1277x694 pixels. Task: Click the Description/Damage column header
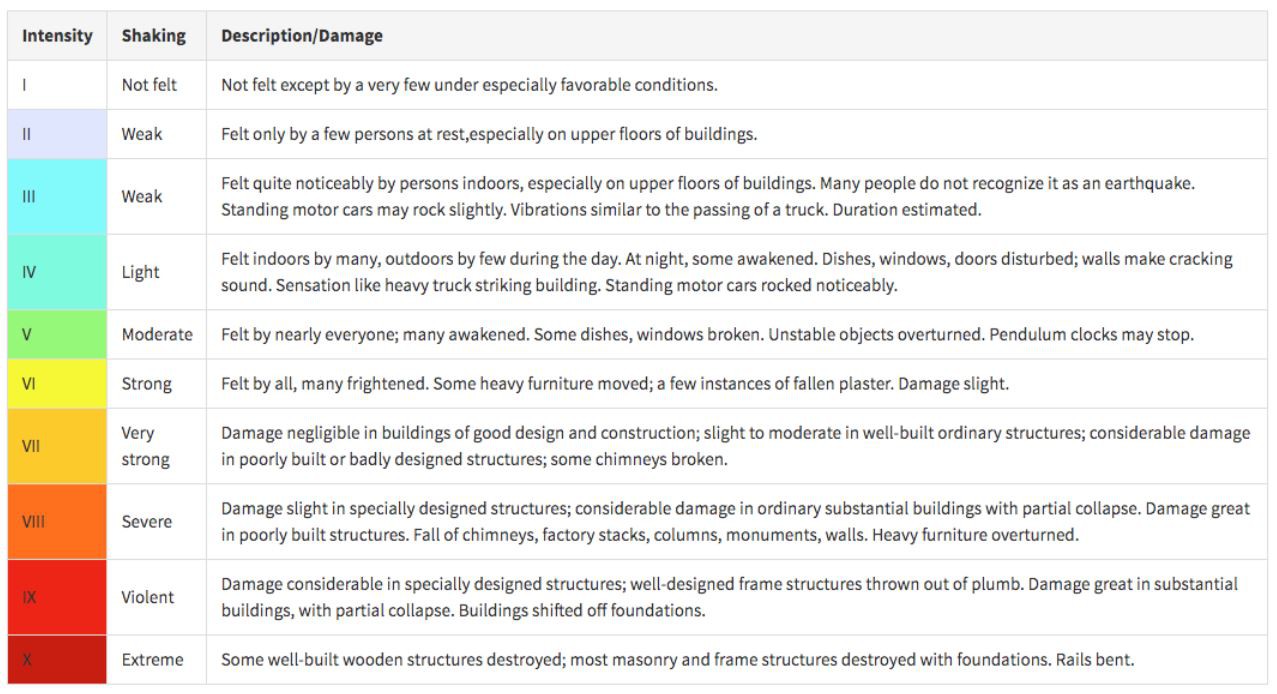301,36
